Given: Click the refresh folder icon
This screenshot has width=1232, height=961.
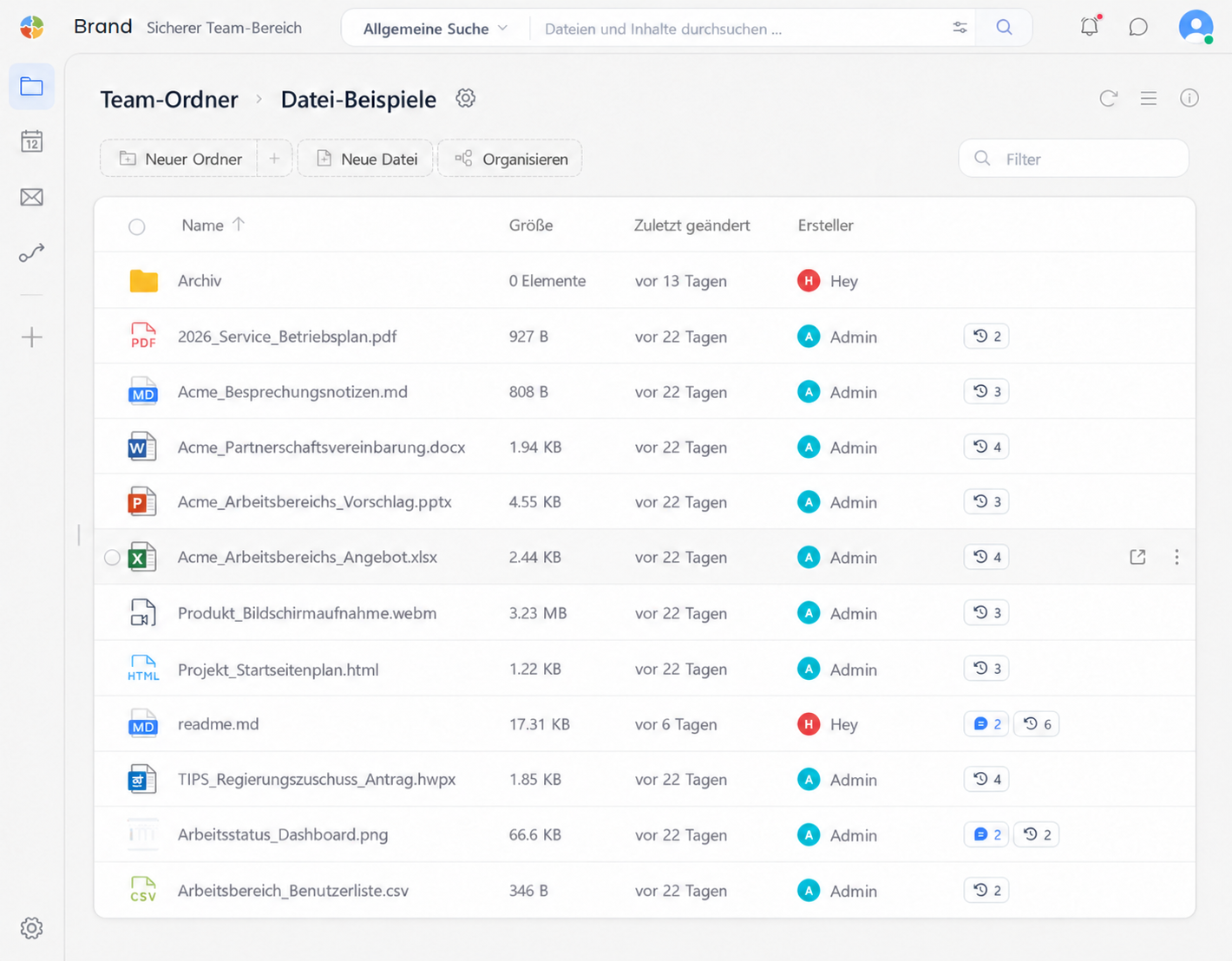Looking at the screenshot, I should [x=1108, y=98].
